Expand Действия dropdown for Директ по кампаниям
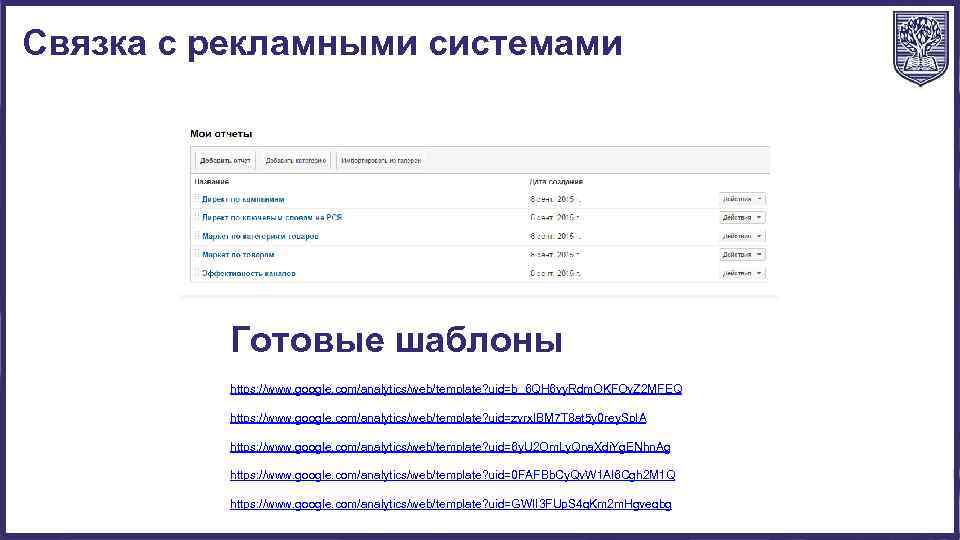Viewport: 960px width, 540px height. [742, 199]
